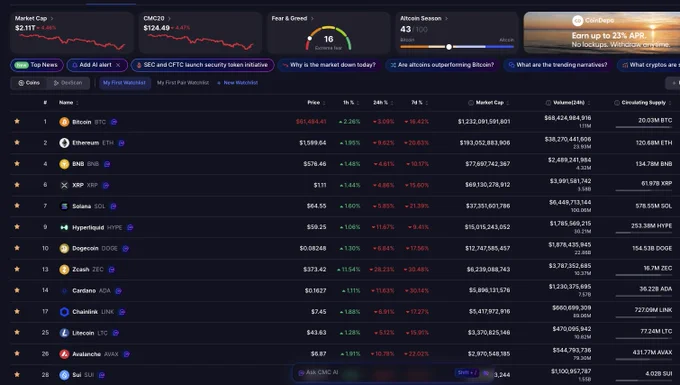Click the Bitcoin coin logo
The image size is (680, 385).
[x=64, y=122]
